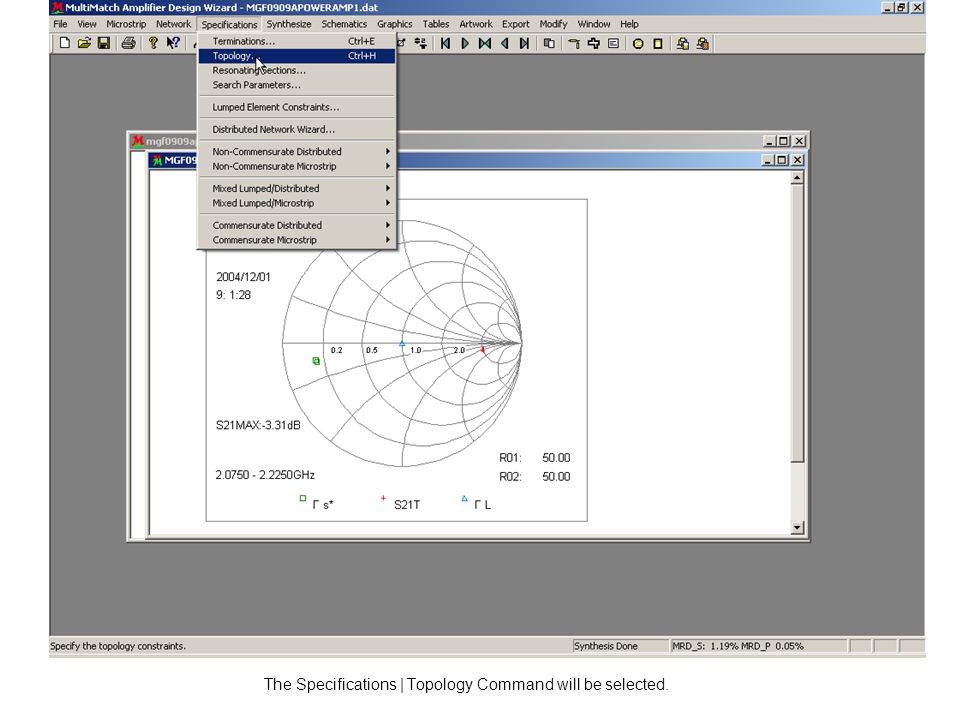
Task: Choose Terminations… from the Specifications menu
Action: (297, 41)
